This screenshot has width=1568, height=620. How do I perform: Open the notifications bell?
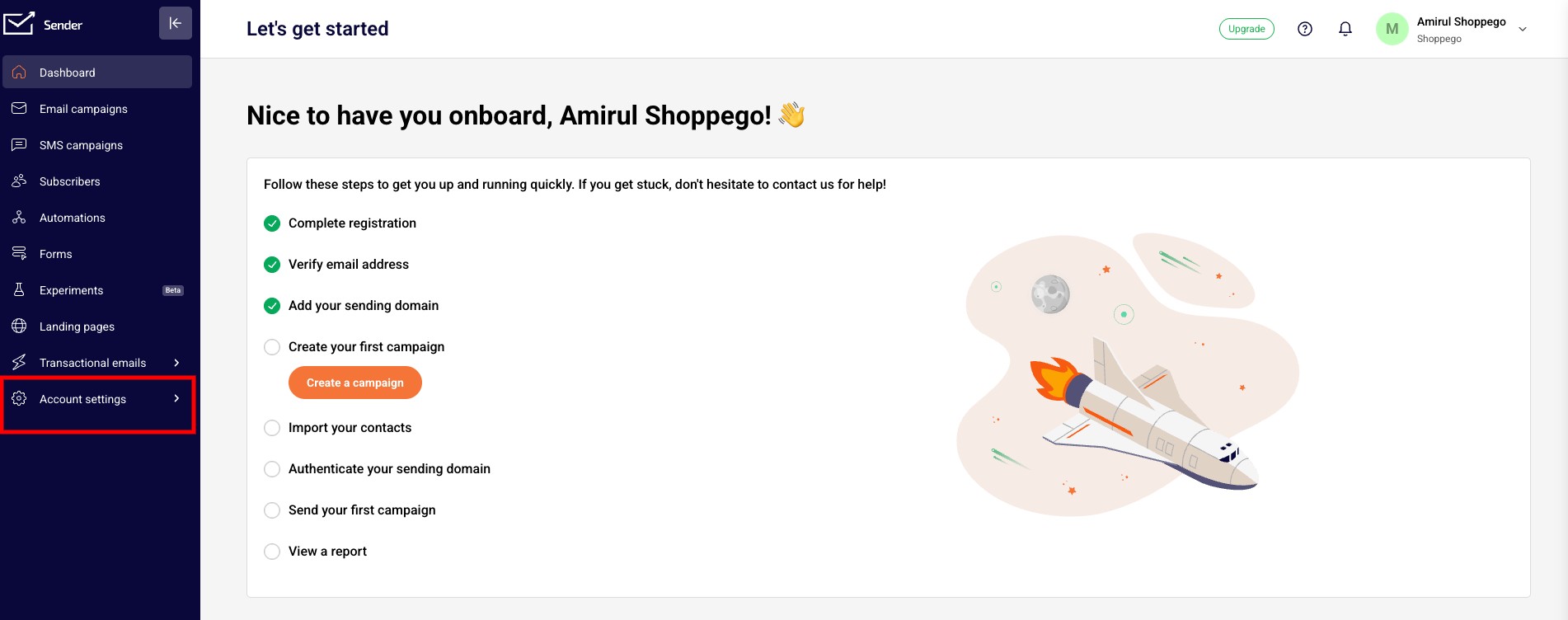1345,29
